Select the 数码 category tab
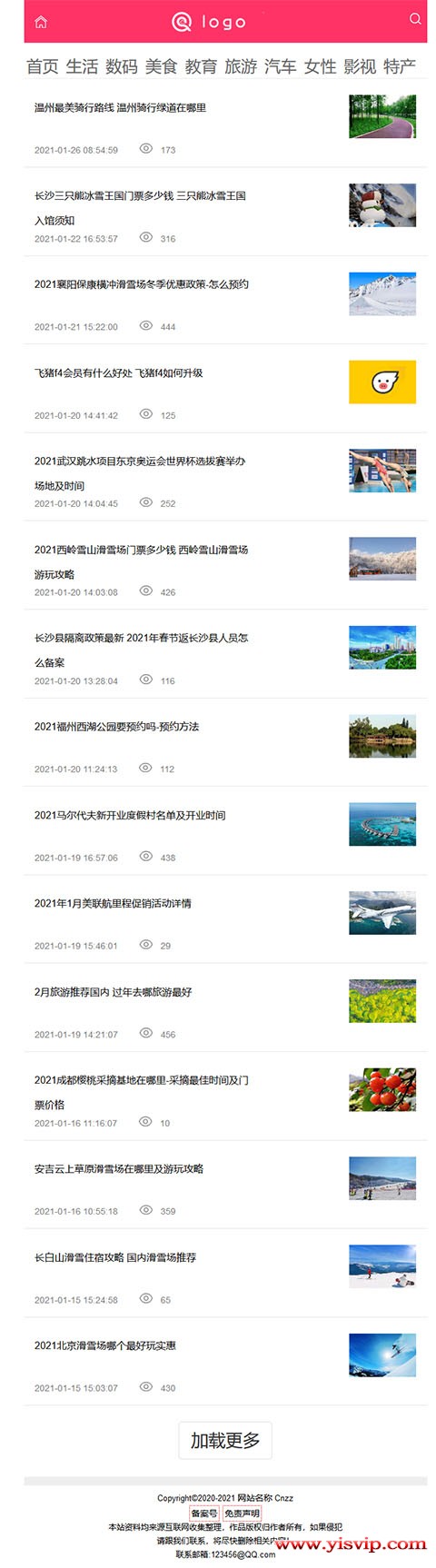The image size is (436, 1568). (122, 66)
